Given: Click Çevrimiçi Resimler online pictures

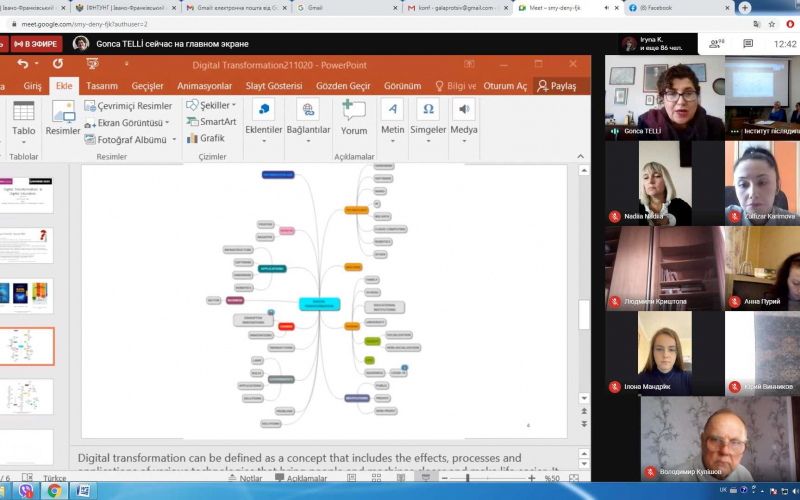Looking at the screenshot, I should tap(129, 106).
